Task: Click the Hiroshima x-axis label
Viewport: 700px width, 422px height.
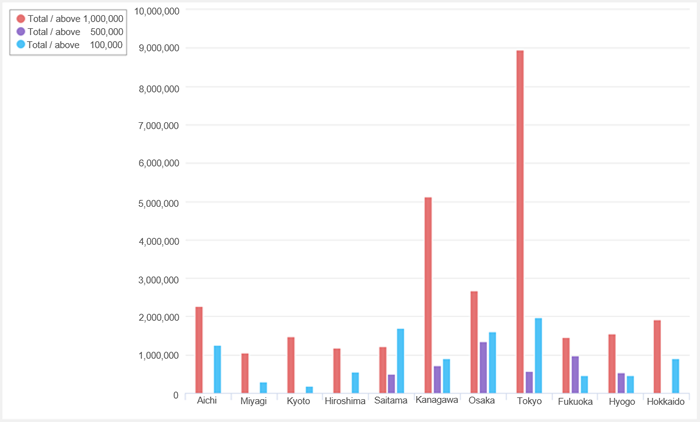Action: tap(345, 402)
